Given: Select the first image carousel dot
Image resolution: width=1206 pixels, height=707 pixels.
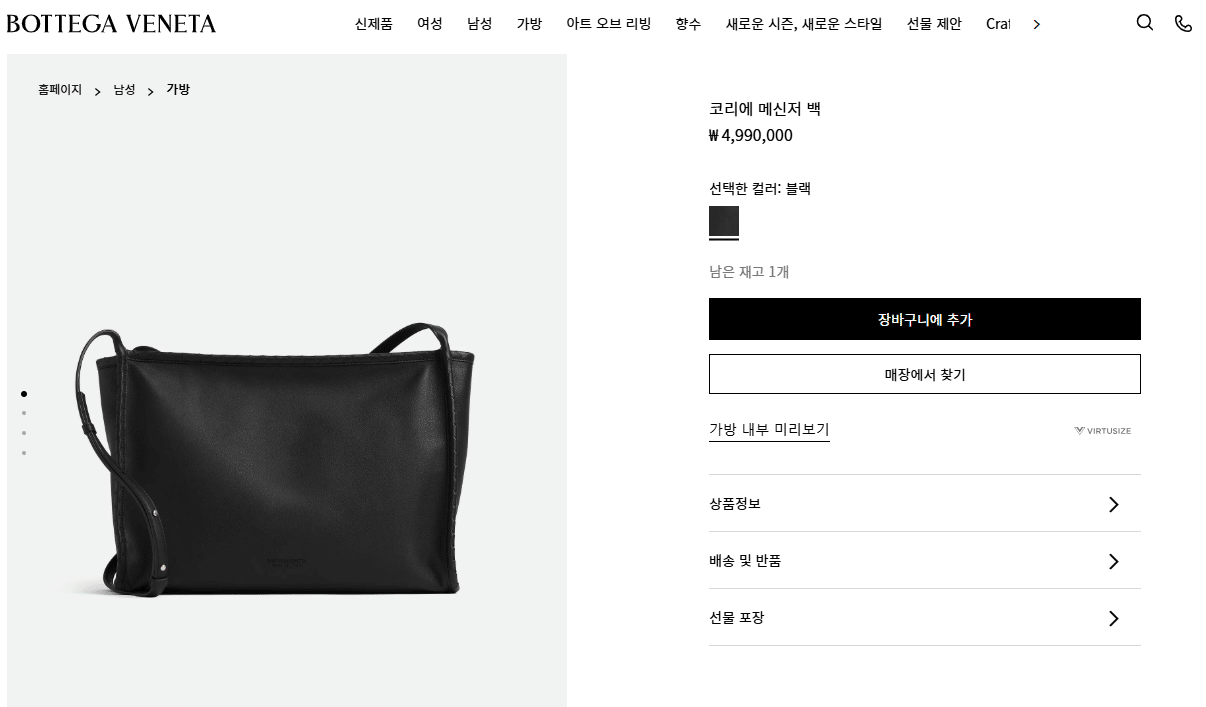Looking at the screenshot, I should [24, 394].
